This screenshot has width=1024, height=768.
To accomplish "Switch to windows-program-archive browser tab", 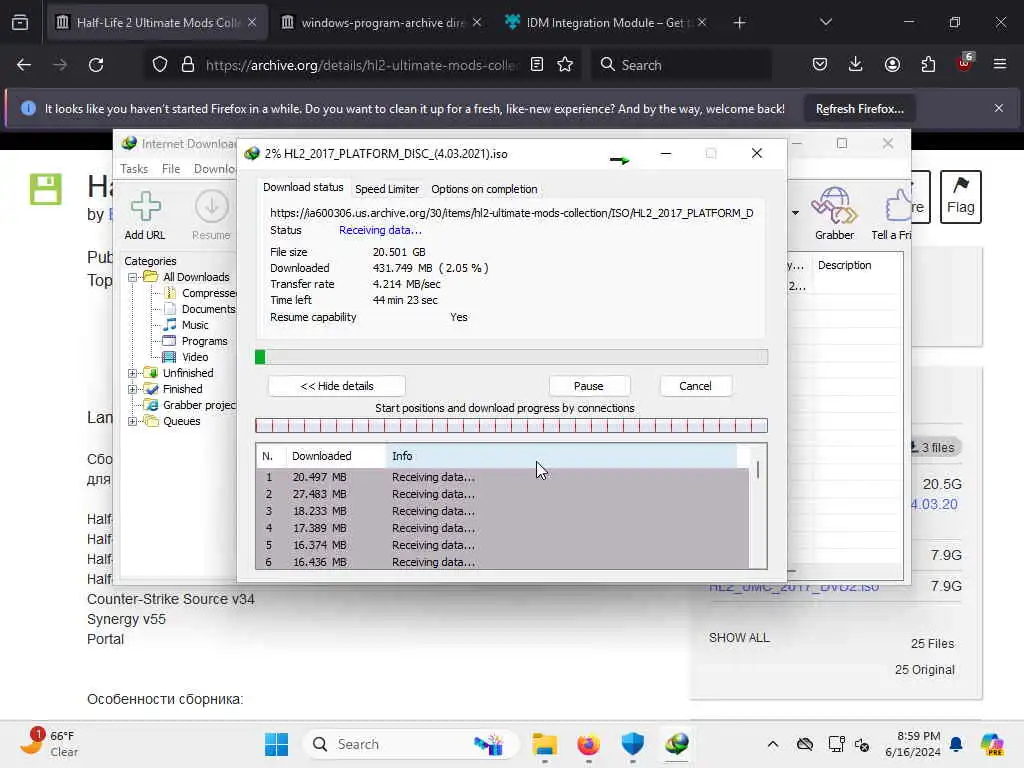I will pyautogui.click(x=382, y=23).
